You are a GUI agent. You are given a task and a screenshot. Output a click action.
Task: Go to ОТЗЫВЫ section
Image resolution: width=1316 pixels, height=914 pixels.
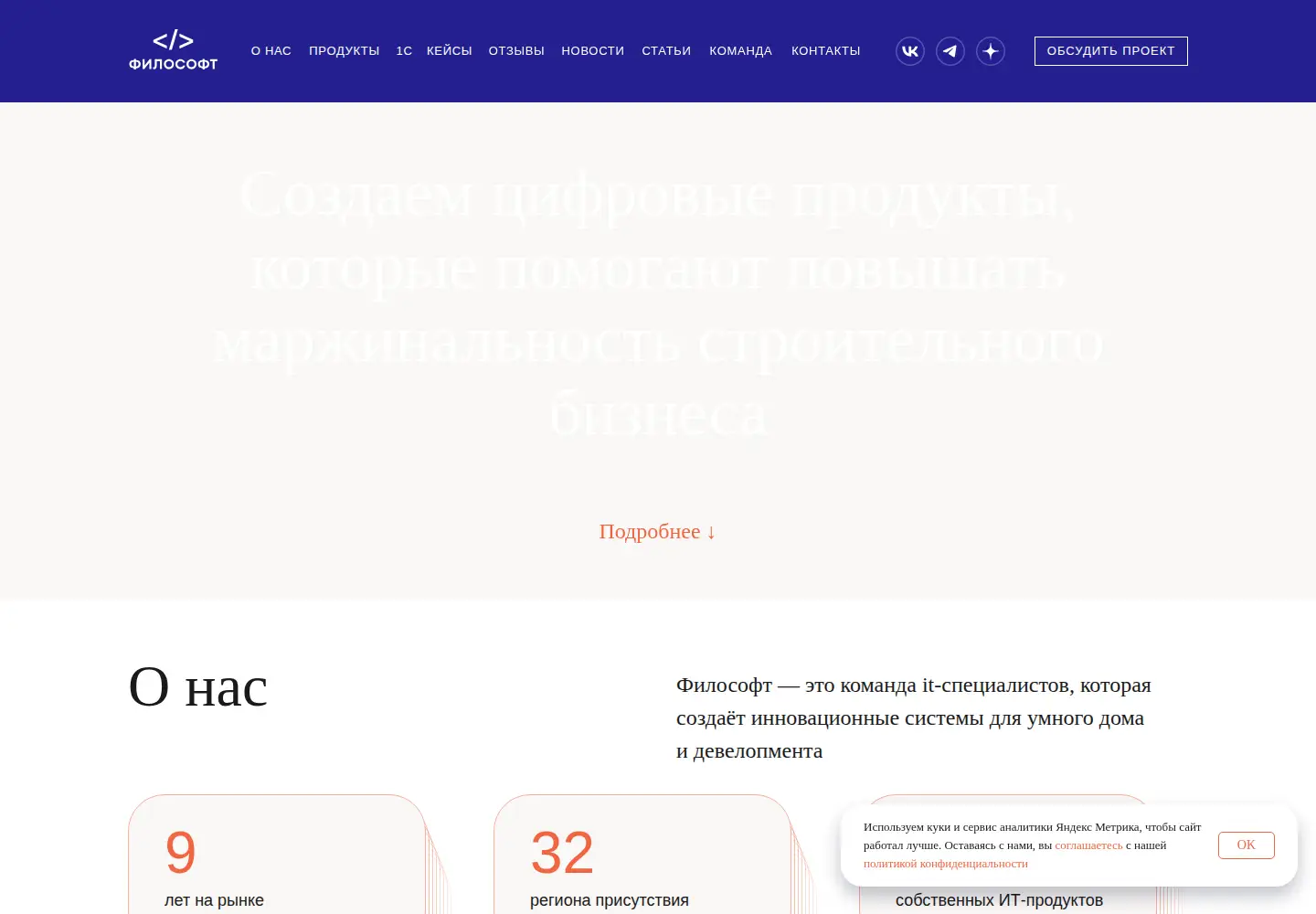coord(516,51)
